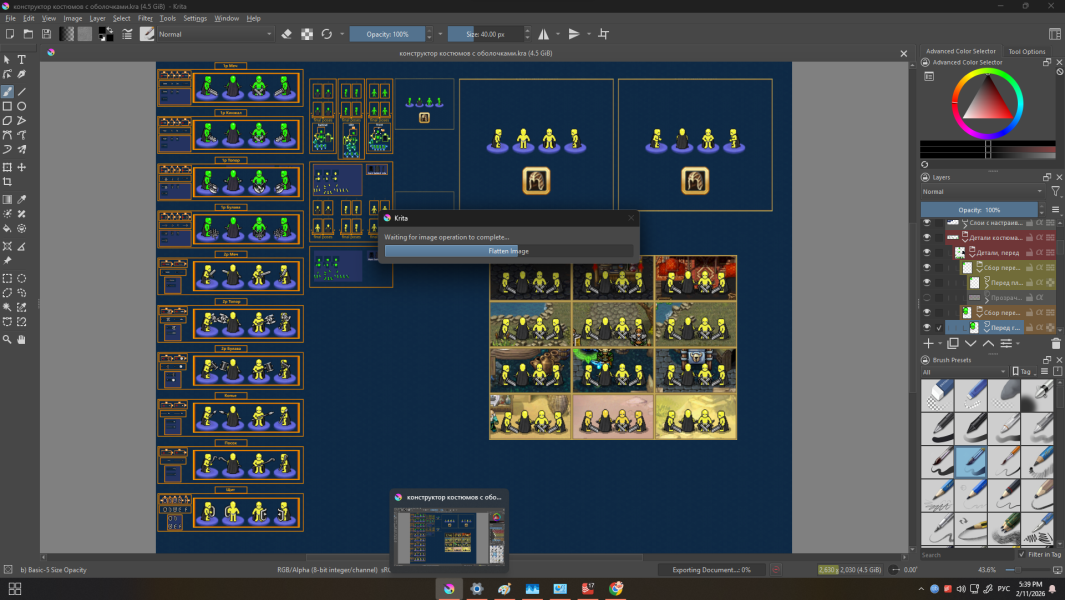Click the brush Size slider

[x=485, y=34]
